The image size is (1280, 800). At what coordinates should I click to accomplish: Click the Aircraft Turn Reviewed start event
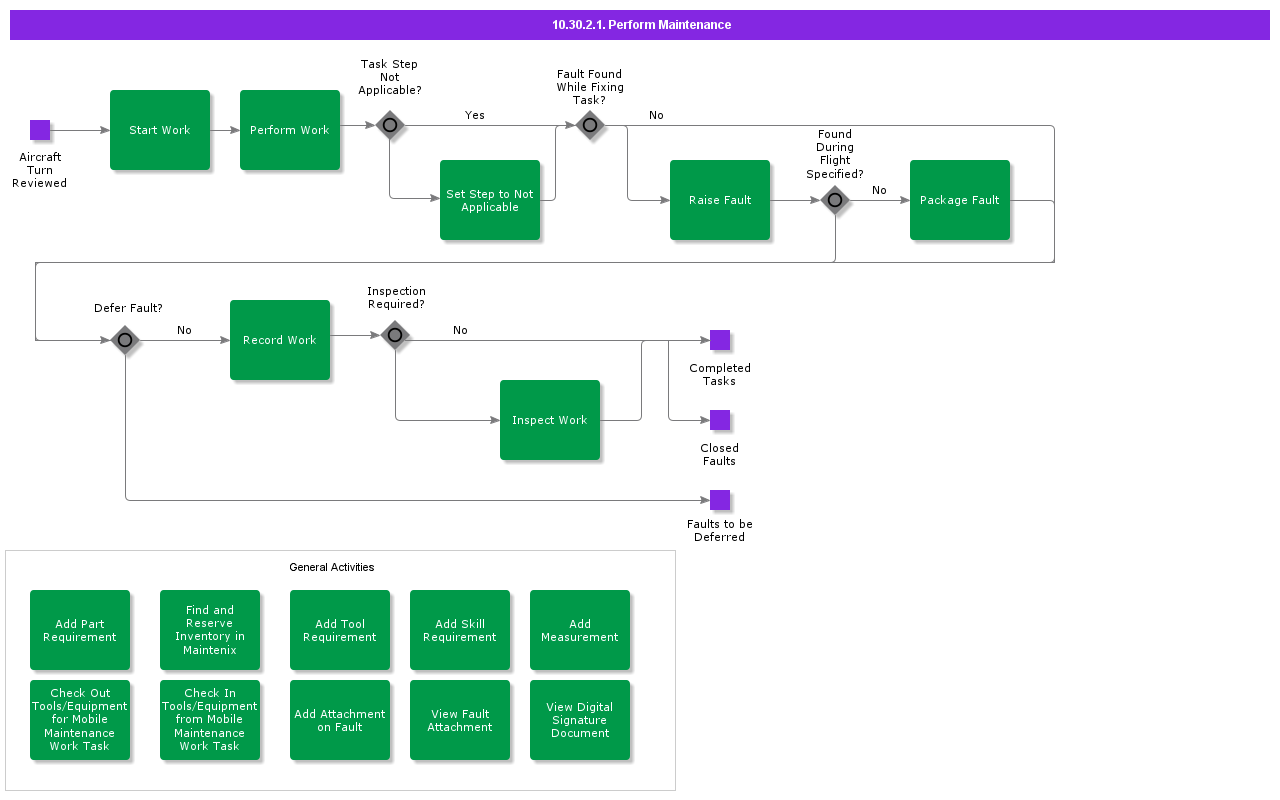40,130
